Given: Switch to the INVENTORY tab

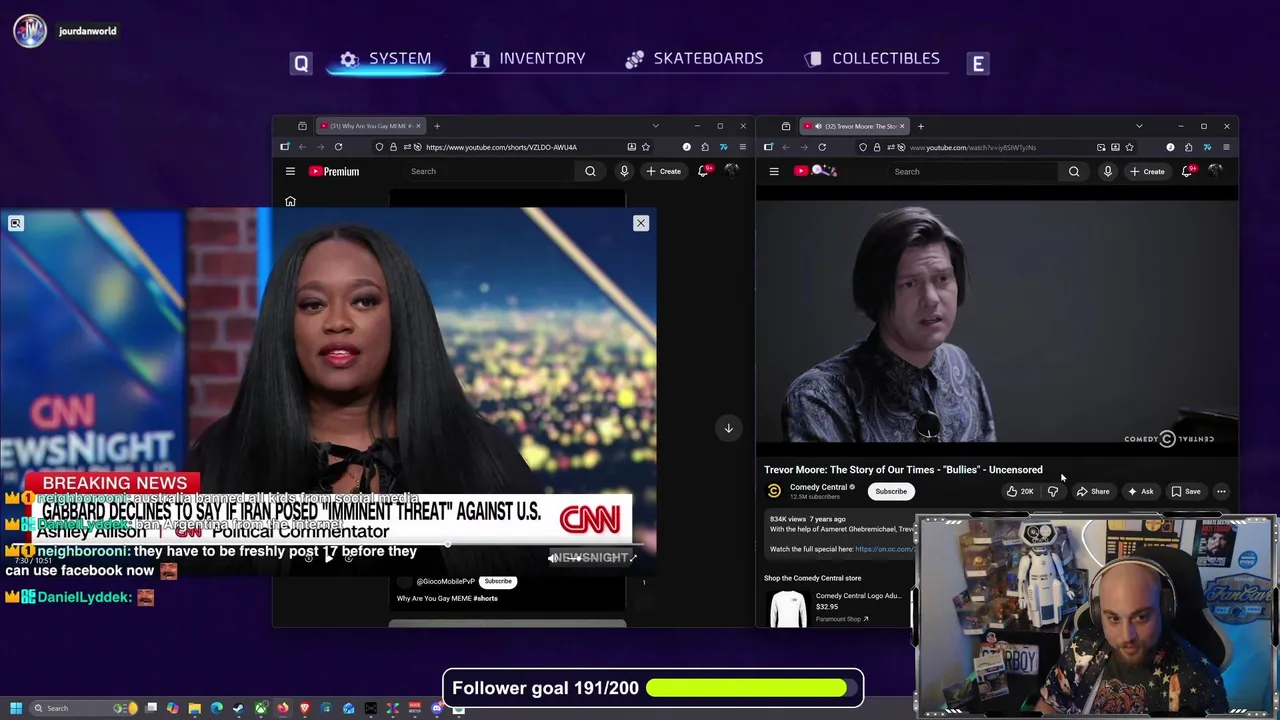Looking at the screenshot, I should click(528, 59).
